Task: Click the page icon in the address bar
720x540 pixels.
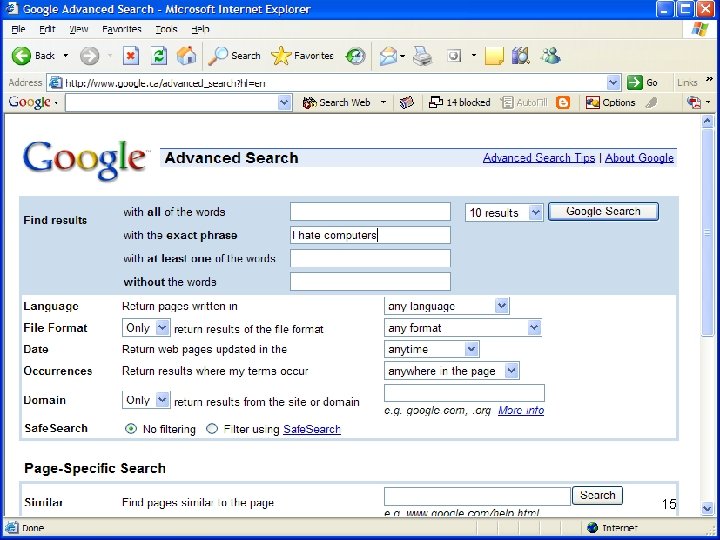Action: 56,83
